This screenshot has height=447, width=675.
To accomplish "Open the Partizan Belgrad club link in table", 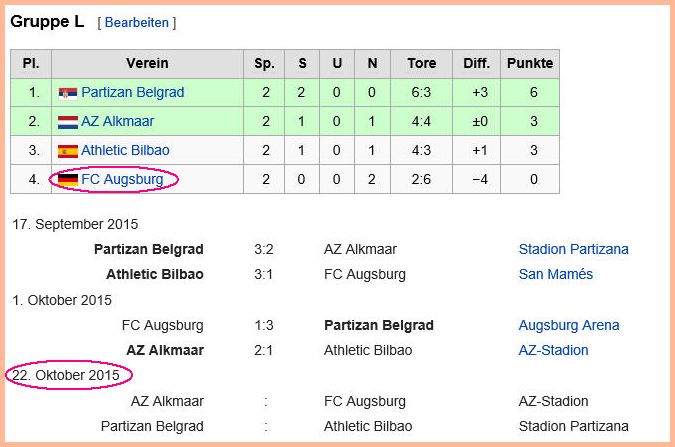I will [133, 93].
